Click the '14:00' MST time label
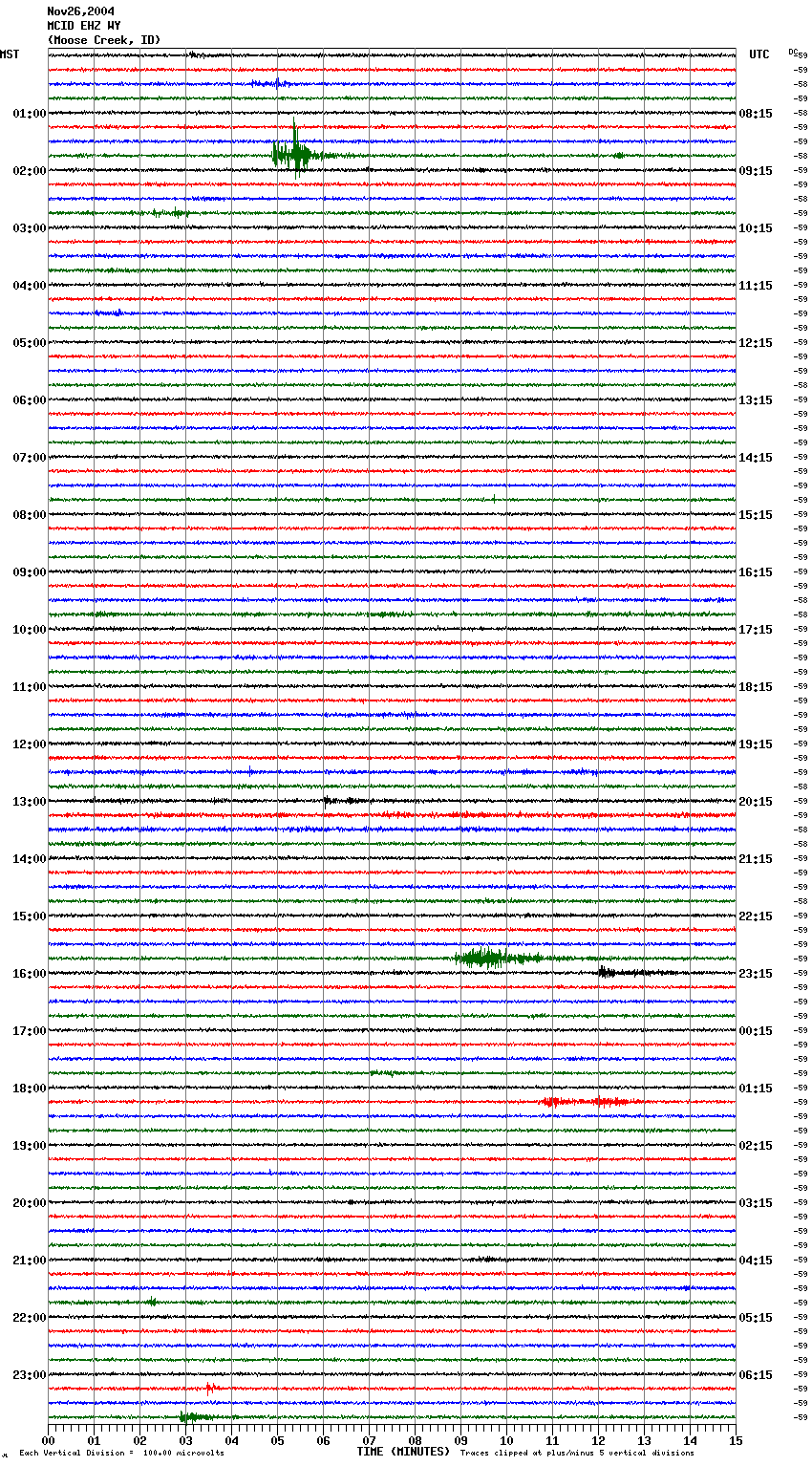The width and height of the screenshot is (812, 1466). (x=30, y=859)
